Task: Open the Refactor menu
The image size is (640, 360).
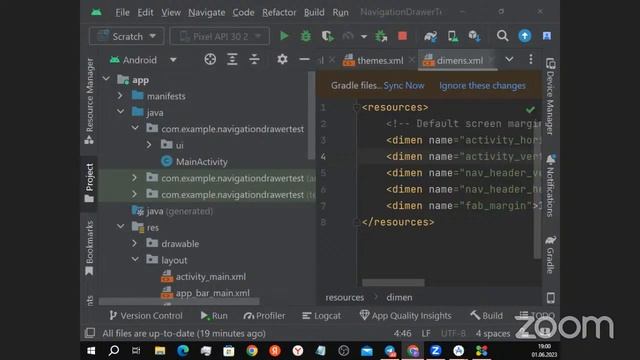Action: (279, 12)
